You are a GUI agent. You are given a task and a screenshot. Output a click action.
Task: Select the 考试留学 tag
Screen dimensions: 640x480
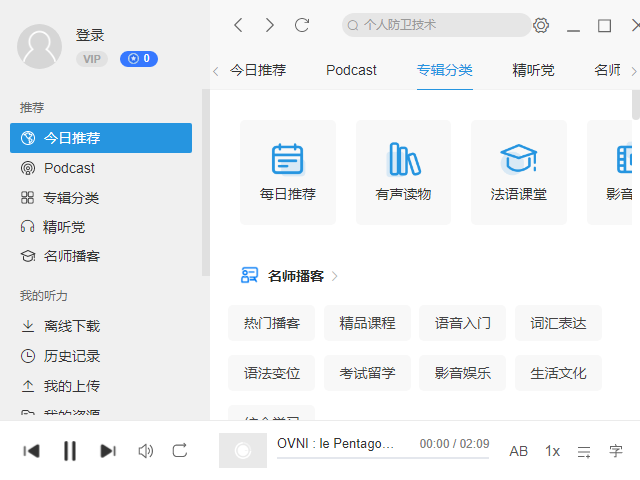pos(367,373)
